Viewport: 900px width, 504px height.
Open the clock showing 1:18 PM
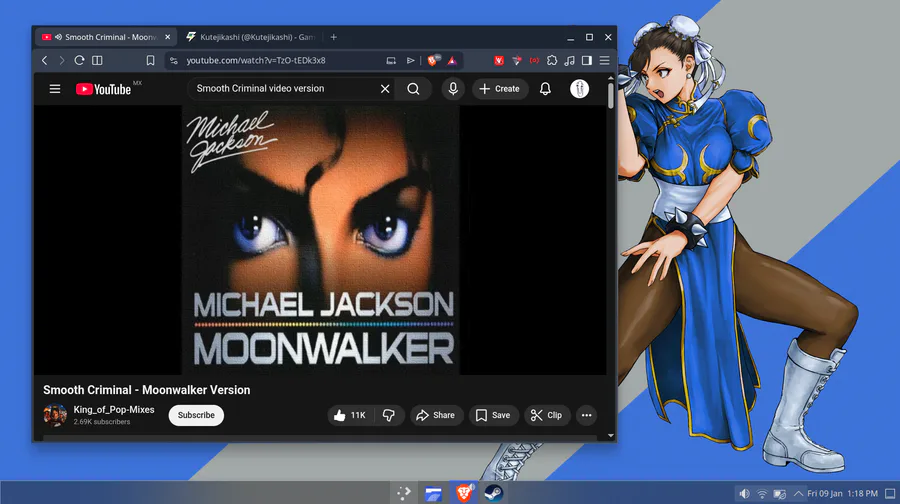click(843, 494)
